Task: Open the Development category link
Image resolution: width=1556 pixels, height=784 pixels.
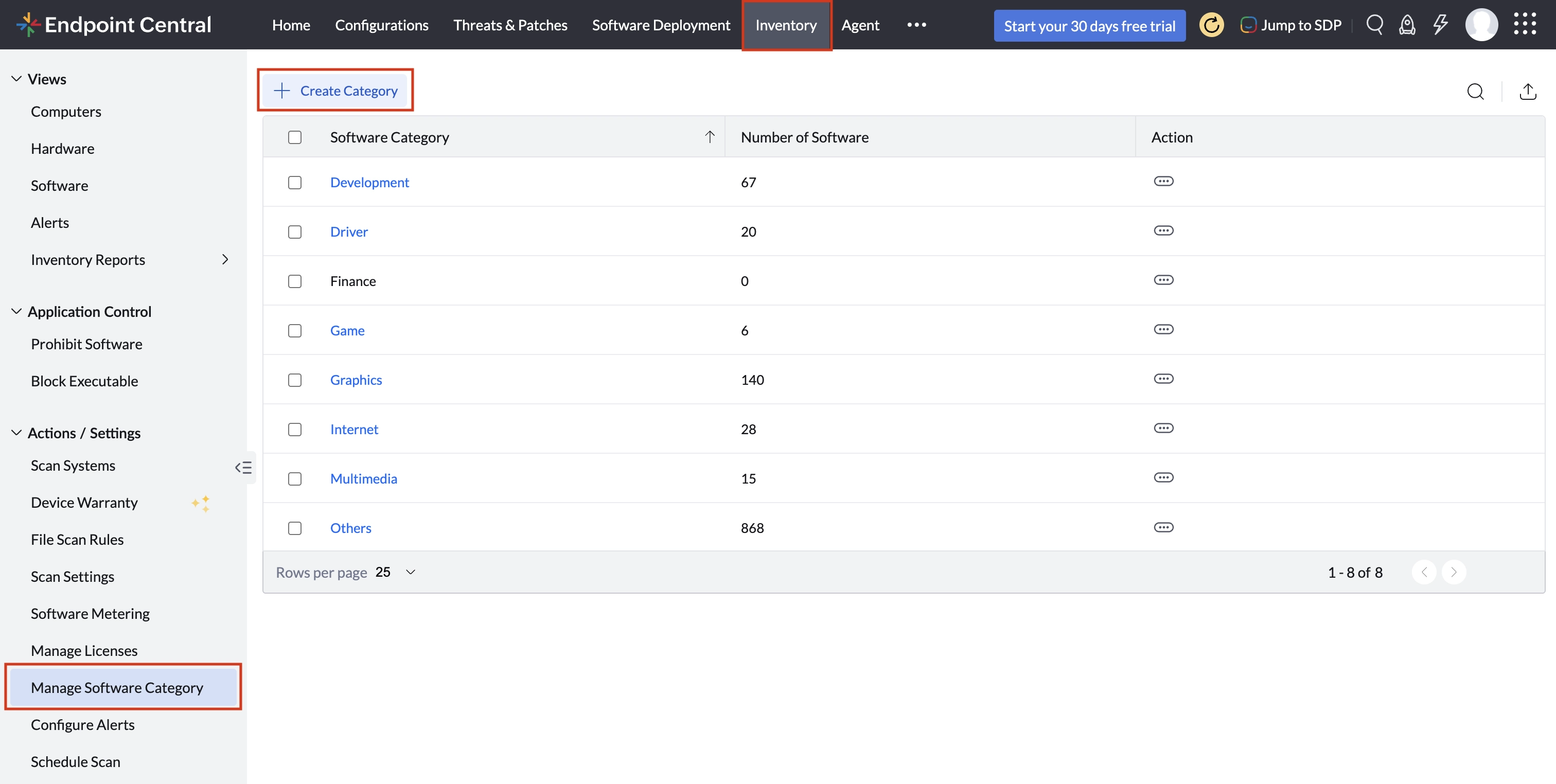Action: coord(369,183)
